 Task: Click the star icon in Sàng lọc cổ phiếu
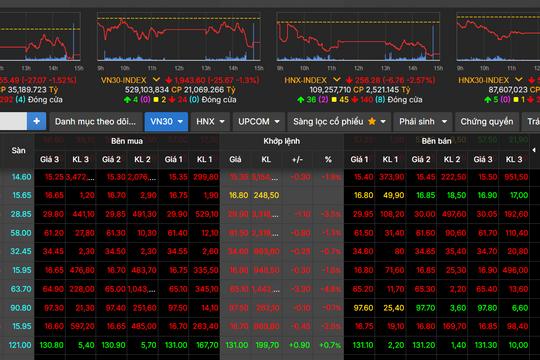click(x=372, y=121)
